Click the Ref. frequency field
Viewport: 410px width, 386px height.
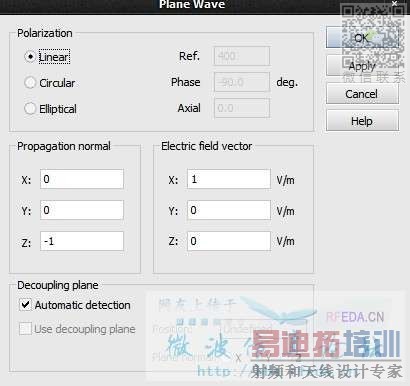(242, 56)
